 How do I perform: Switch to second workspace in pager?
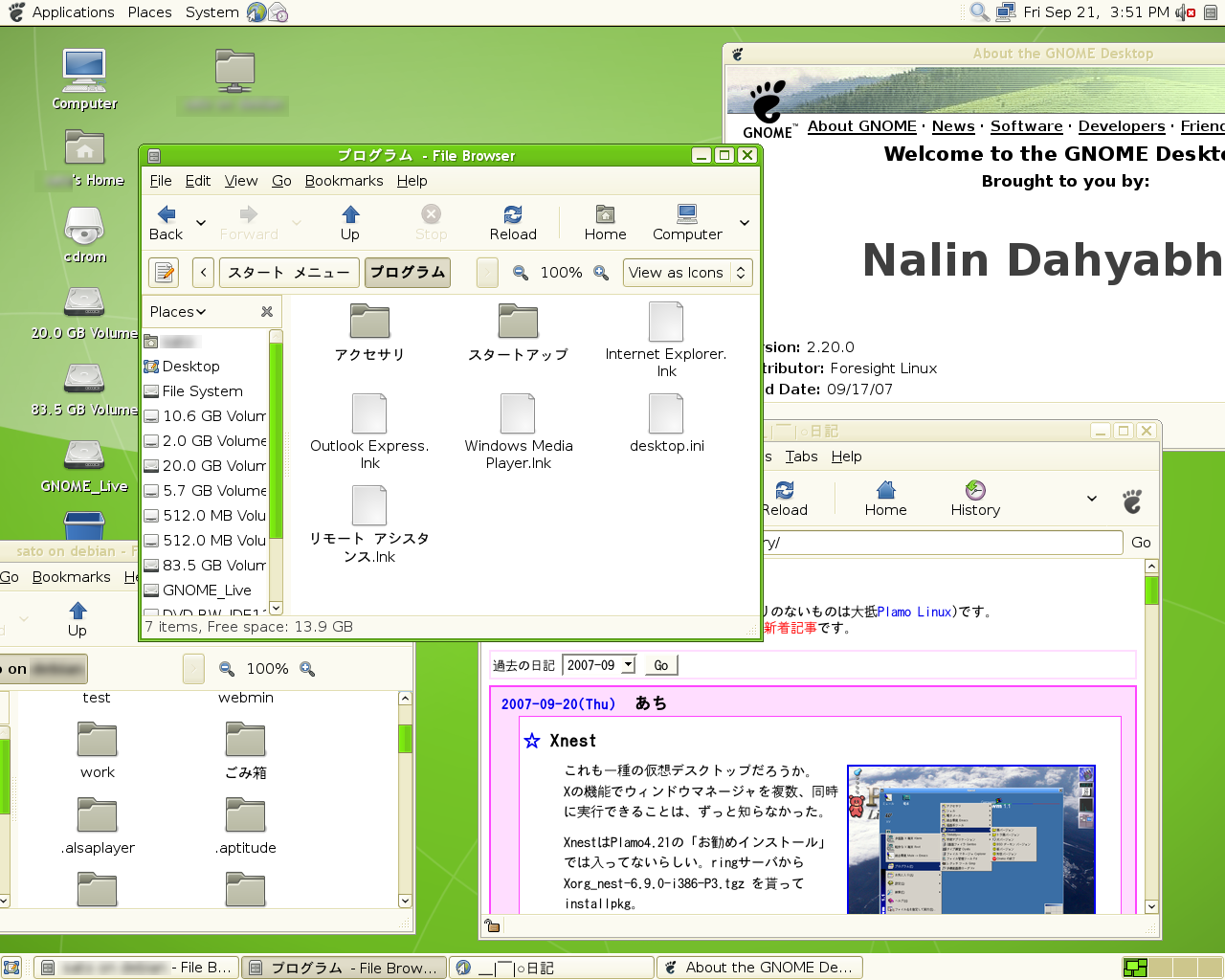click(x=1159, y=968)
